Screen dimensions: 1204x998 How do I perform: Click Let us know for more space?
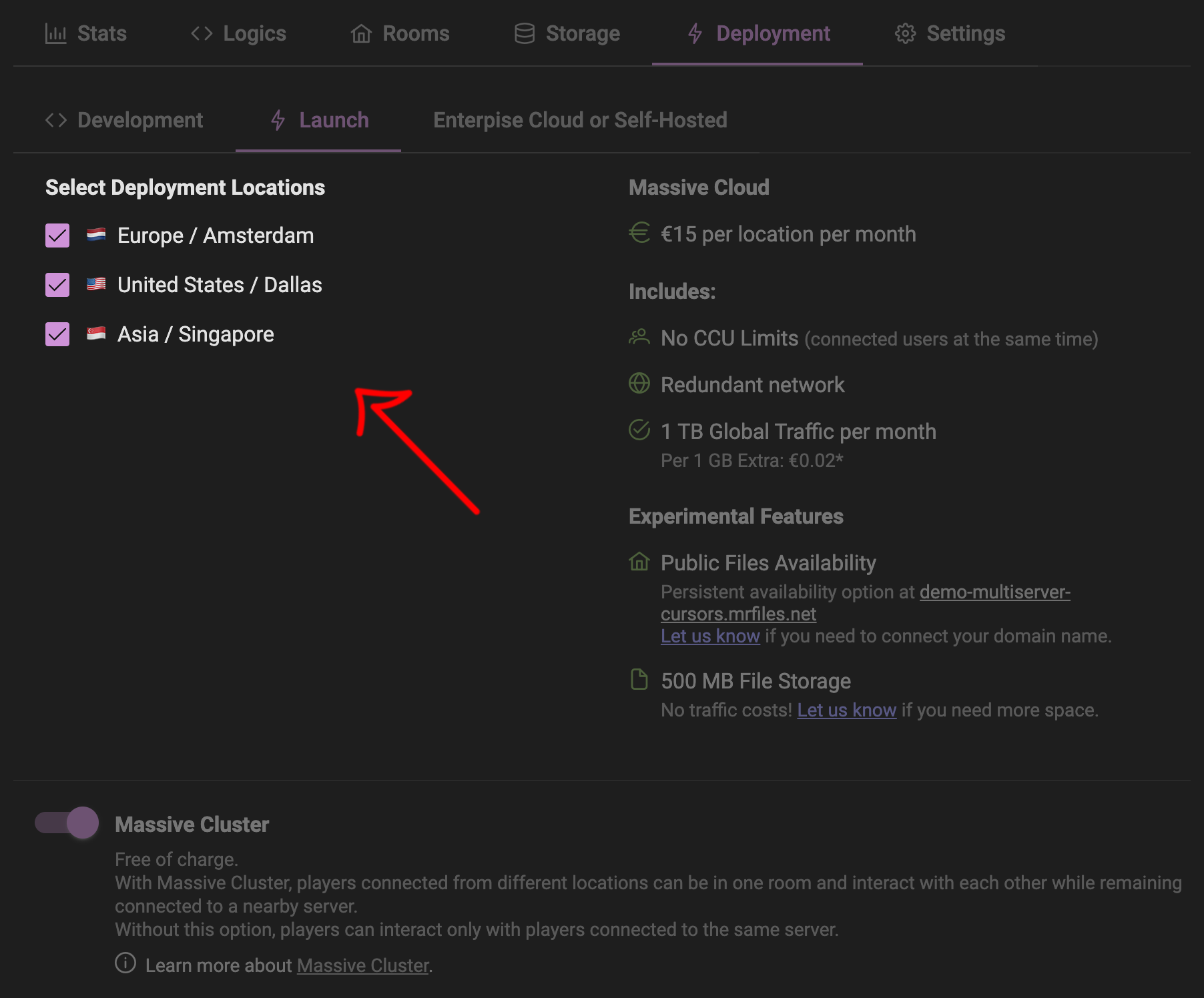846,710
